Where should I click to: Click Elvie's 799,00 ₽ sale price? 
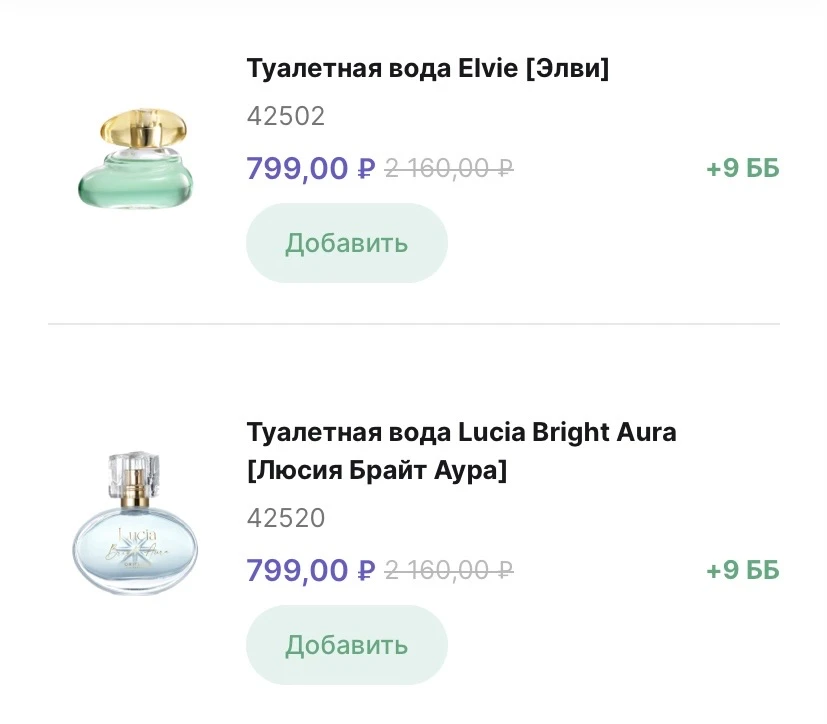pyautogui.click(x=310, y=169)
